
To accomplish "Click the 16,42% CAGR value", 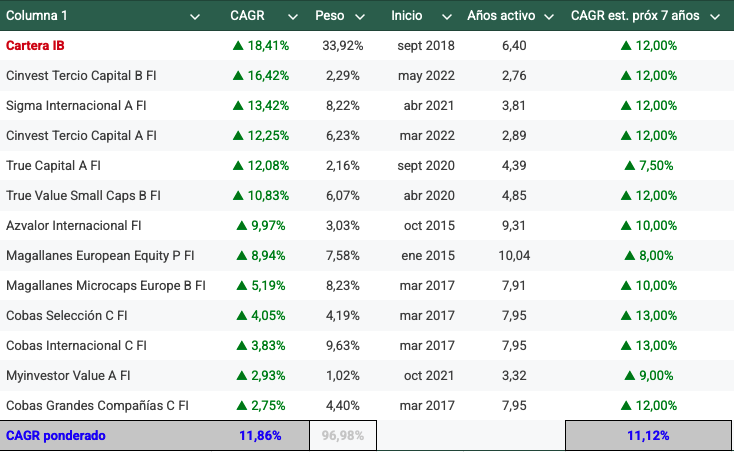I will 261,75.
